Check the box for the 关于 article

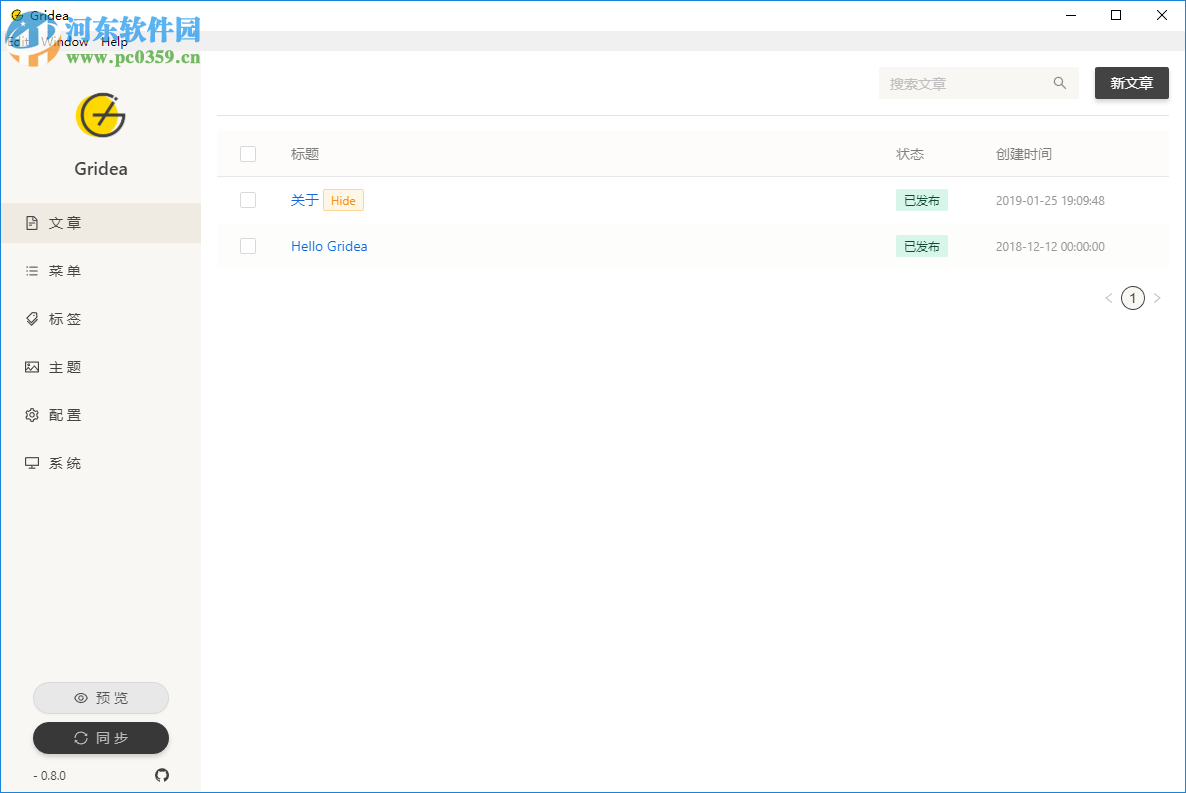[x=248, y=200]
